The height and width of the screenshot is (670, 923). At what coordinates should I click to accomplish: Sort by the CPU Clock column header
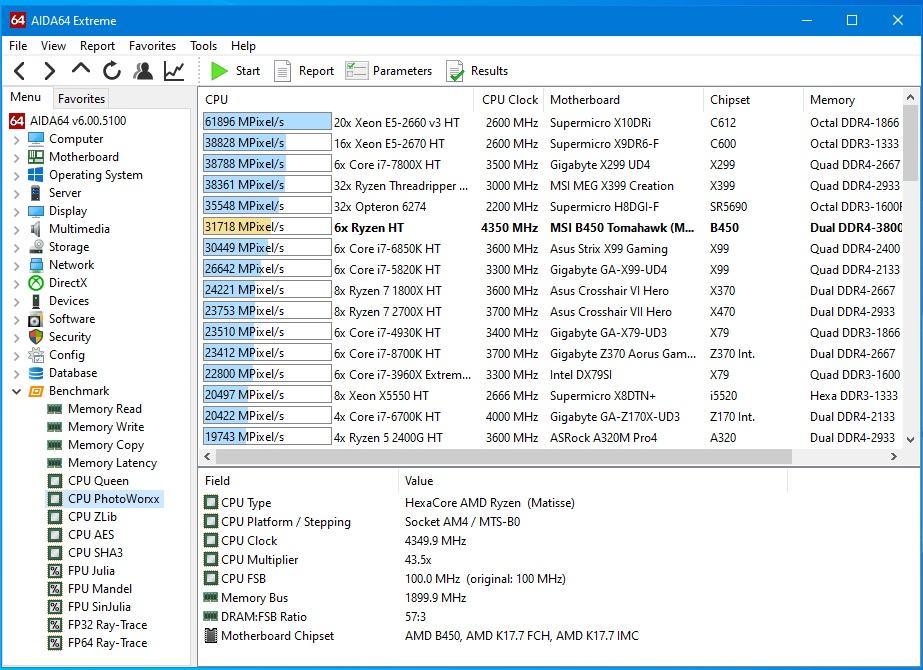pyautogui.click(x=509, y=99)
